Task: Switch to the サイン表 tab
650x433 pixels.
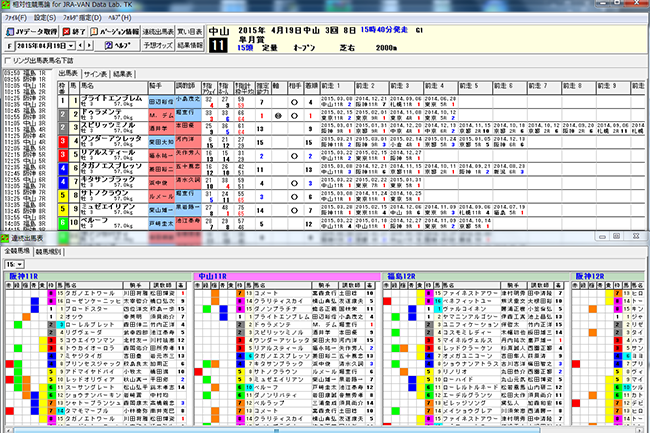Action: [x=95, y=74]
